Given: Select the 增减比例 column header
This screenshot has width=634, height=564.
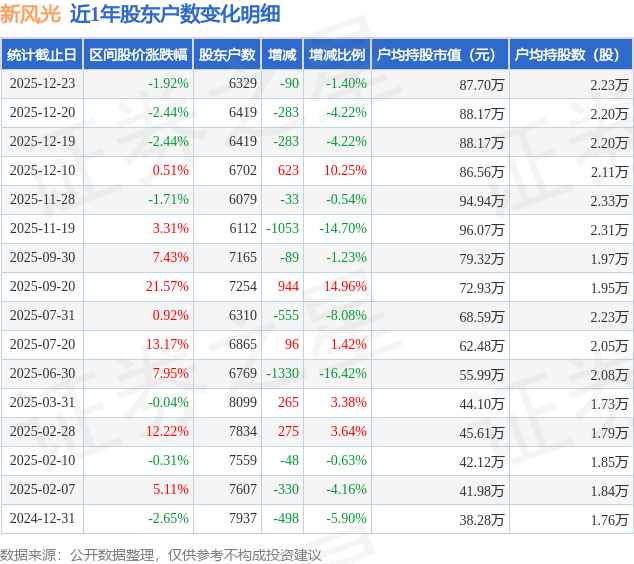Looking at the screenshot, I should 337,55.
